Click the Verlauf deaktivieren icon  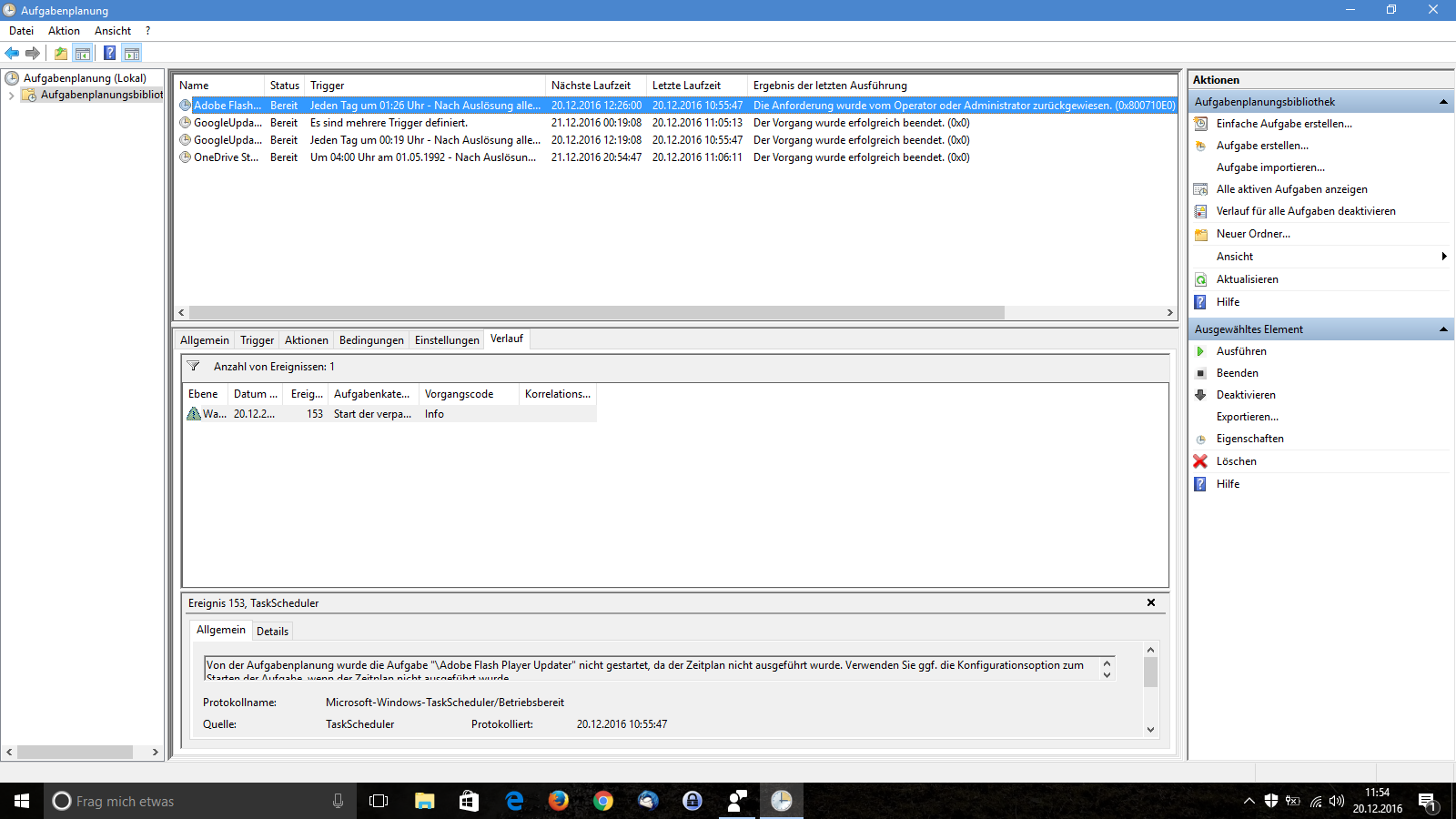click(1200, 211)
